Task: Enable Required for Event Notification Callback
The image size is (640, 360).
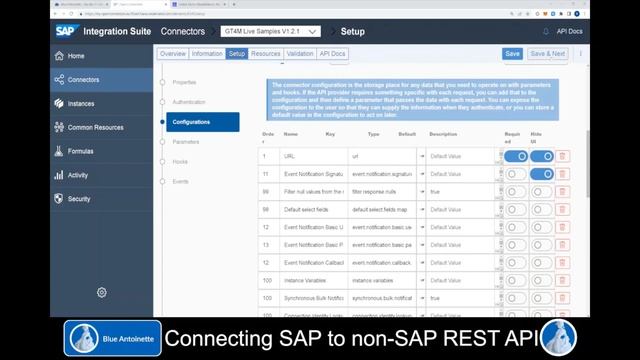Action: 516,263
